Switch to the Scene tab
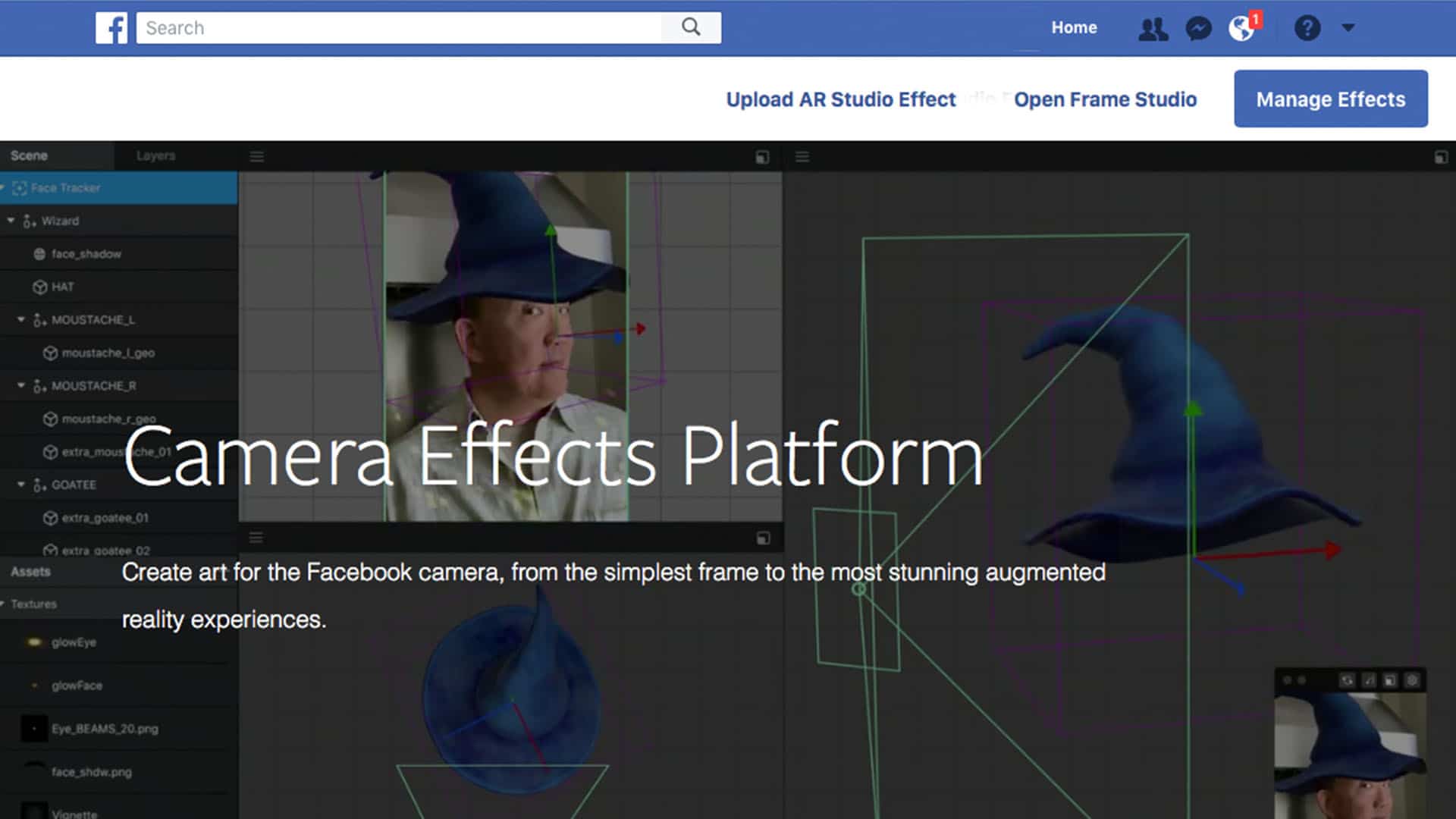1456x819 pixels. (29, 155)
